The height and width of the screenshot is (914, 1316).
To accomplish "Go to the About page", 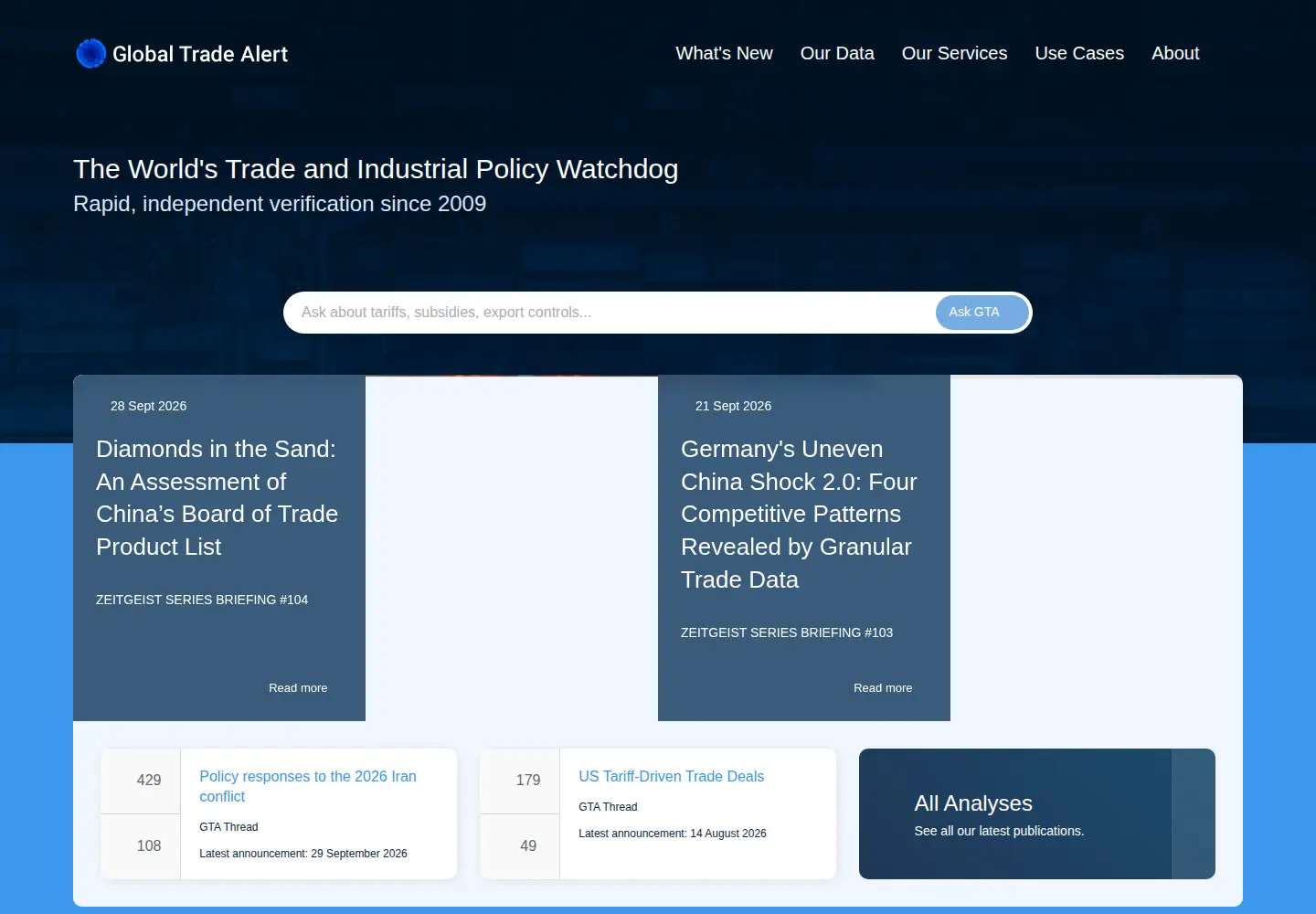I will [x=1175, y=53].
